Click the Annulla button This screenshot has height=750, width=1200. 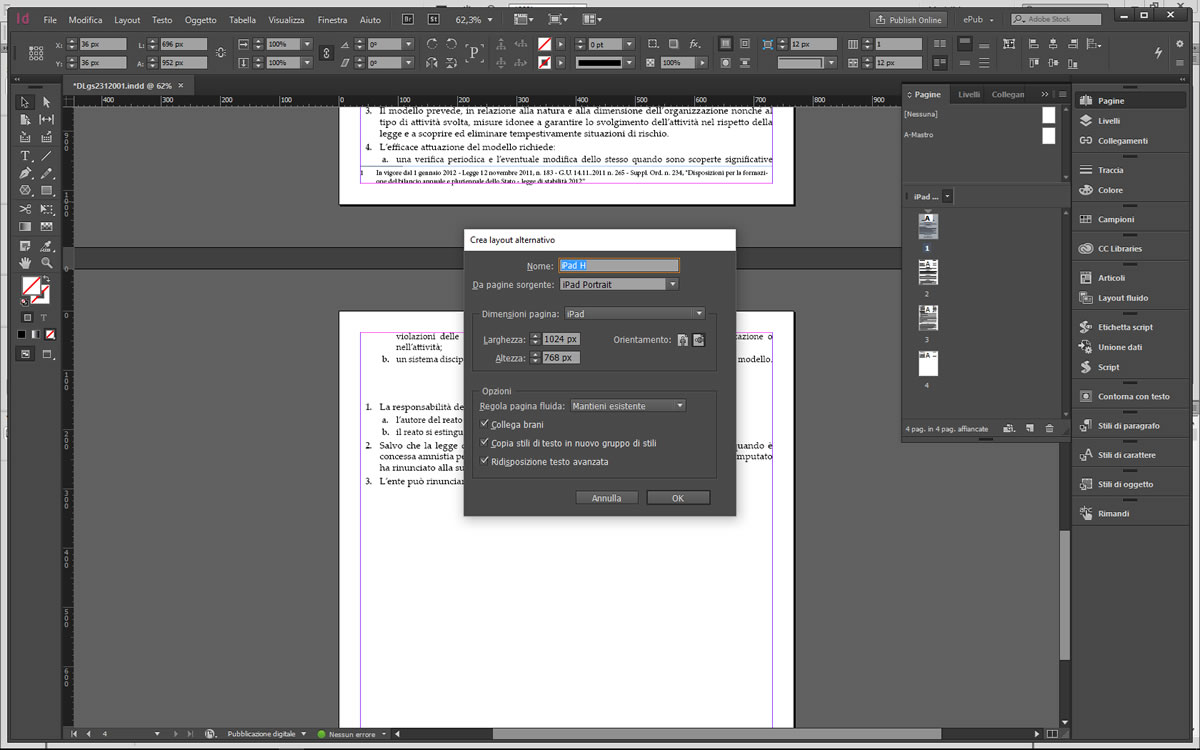pyautogui.click(x=606, y=498)
